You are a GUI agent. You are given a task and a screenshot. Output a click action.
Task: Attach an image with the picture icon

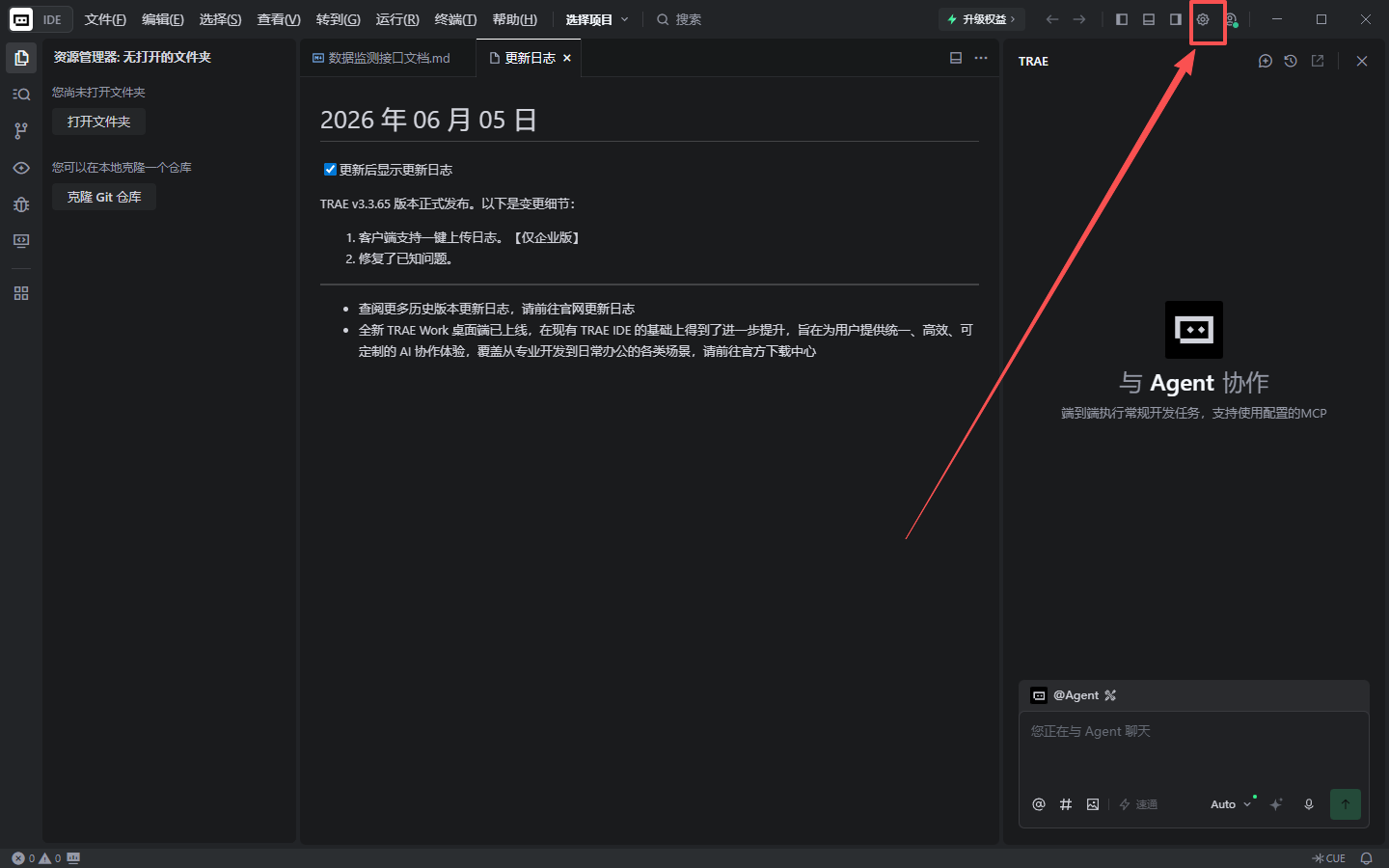coord(1093,804)
